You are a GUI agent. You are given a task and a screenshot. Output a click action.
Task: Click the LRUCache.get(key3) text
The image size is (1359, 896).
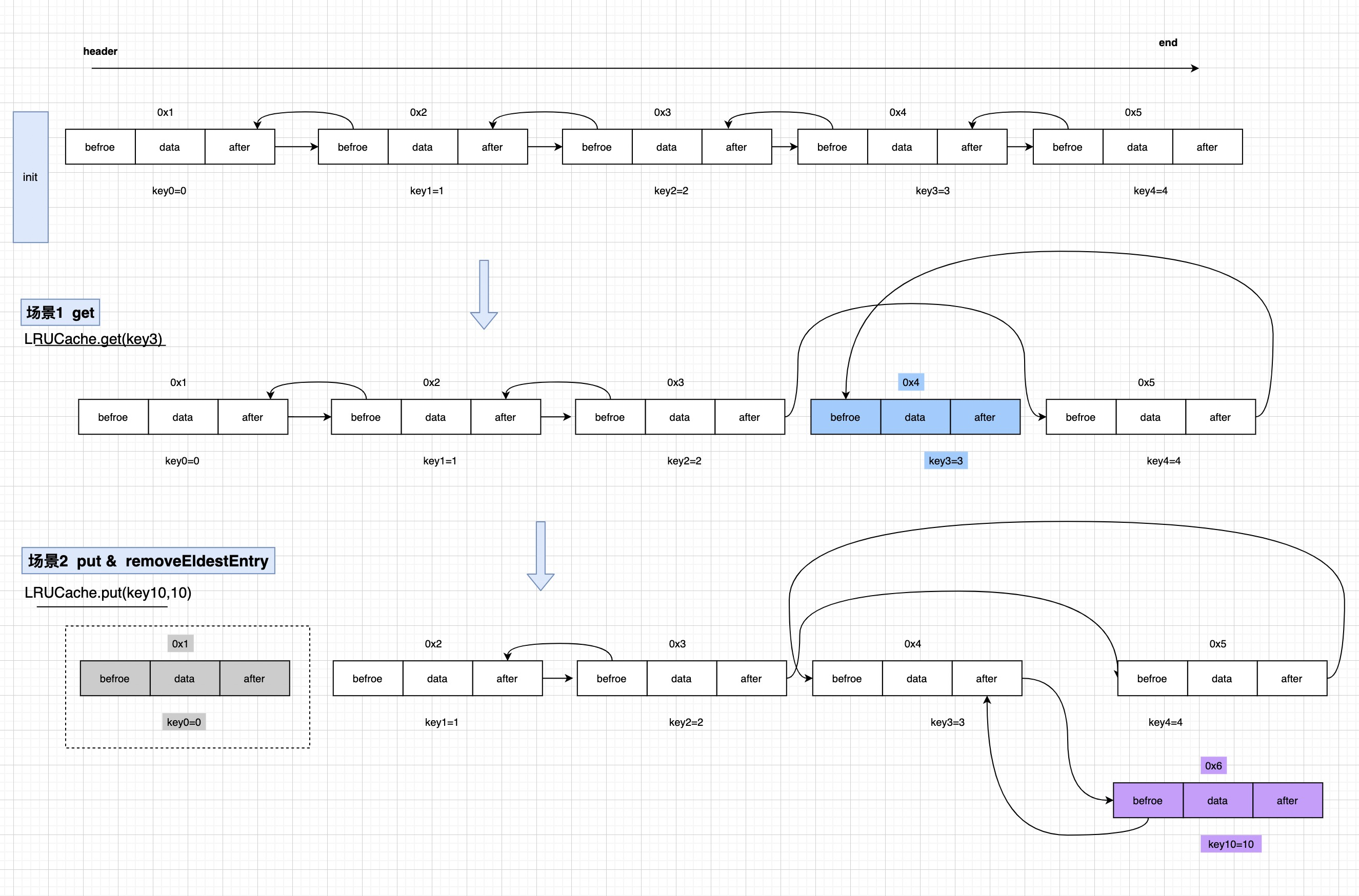point(94,339)
